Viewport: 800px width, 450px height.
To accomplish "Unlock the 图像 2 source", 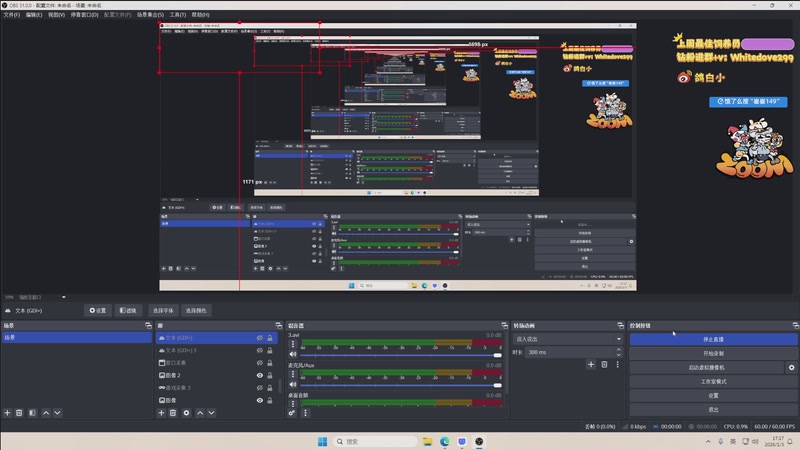I will click(270, 376).
